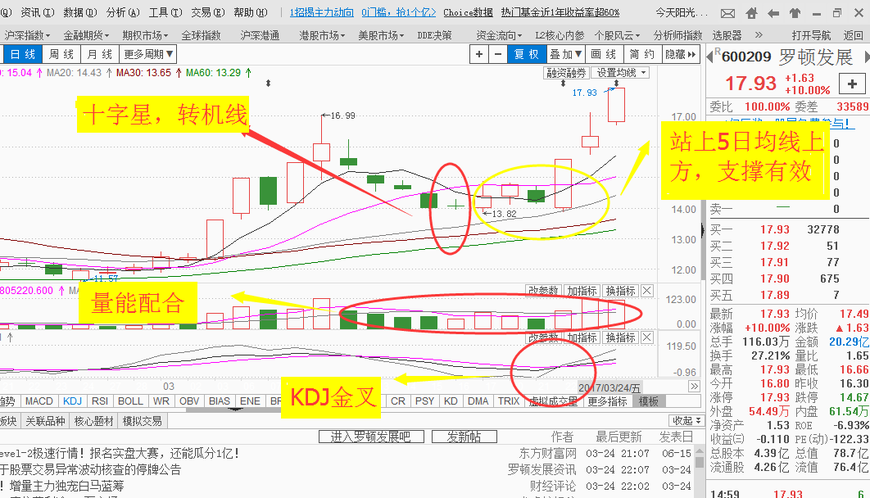Switch to 周线 weekly chart
This screenshot has height=498, width=870.
[x=61, y=54]
